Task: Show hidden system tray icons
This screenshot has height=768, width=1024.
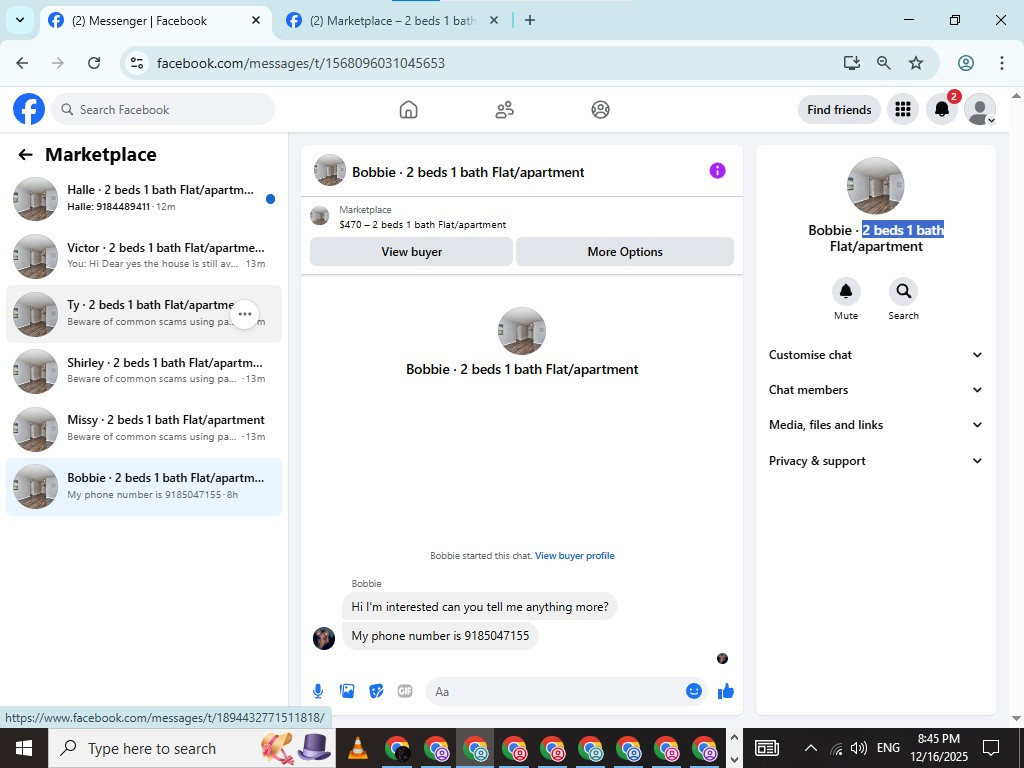Action: tap(810, 748)
